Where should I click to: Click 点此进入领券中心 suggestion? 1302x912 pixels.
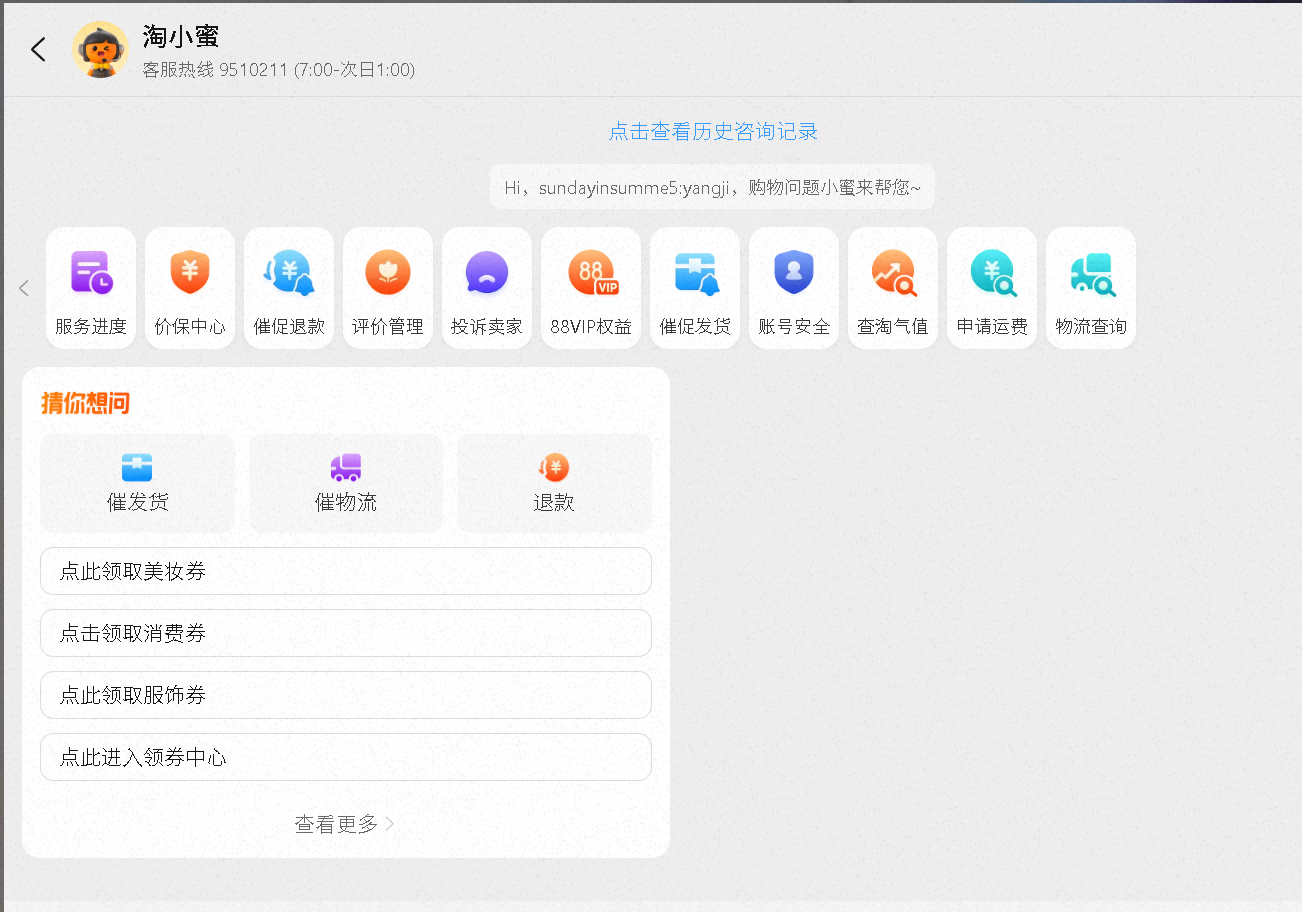coord(346,757)
